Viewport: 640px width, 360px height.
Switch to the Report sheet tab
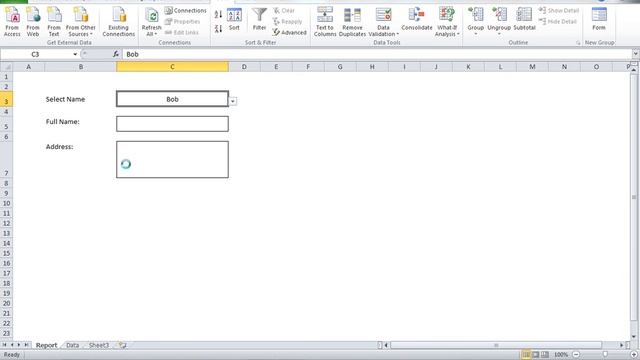[47, 345]
